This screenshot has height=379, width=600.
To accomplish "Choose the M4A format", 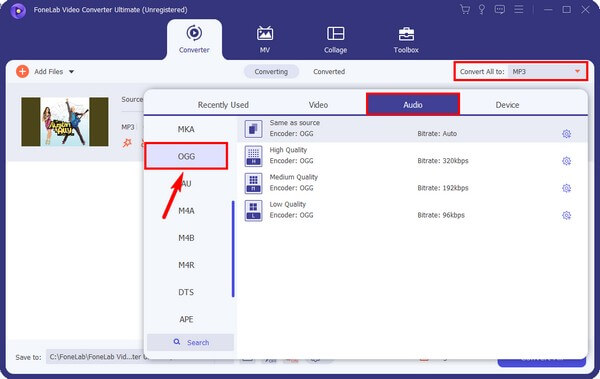I will tap(186, 211).
